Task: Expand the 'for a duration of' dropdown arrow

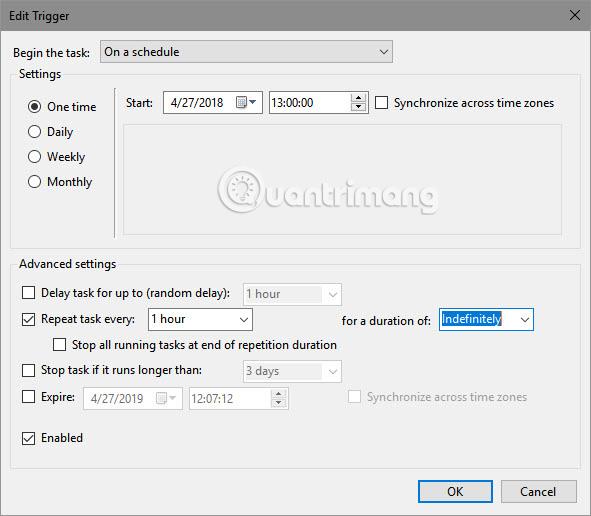Action: point(525,320)
